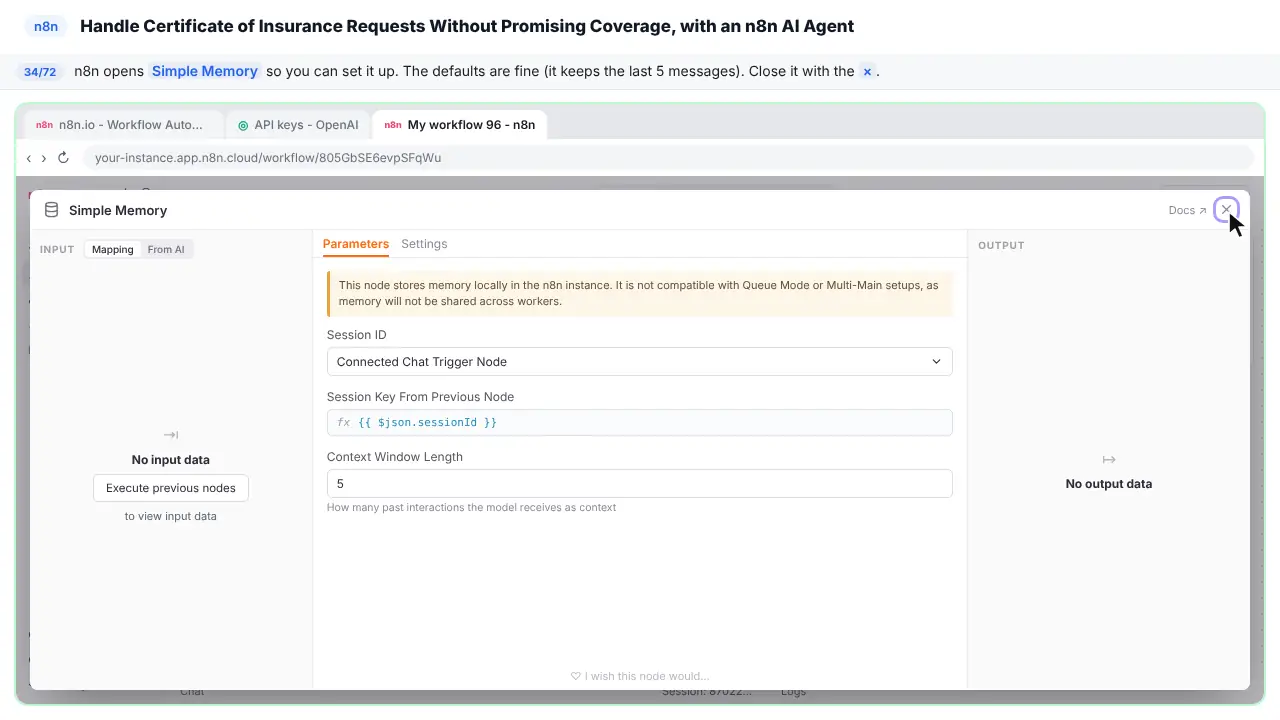Screen dimensions: 1280x720
Task: Choose From AI input mode
Action: [166, 249]
